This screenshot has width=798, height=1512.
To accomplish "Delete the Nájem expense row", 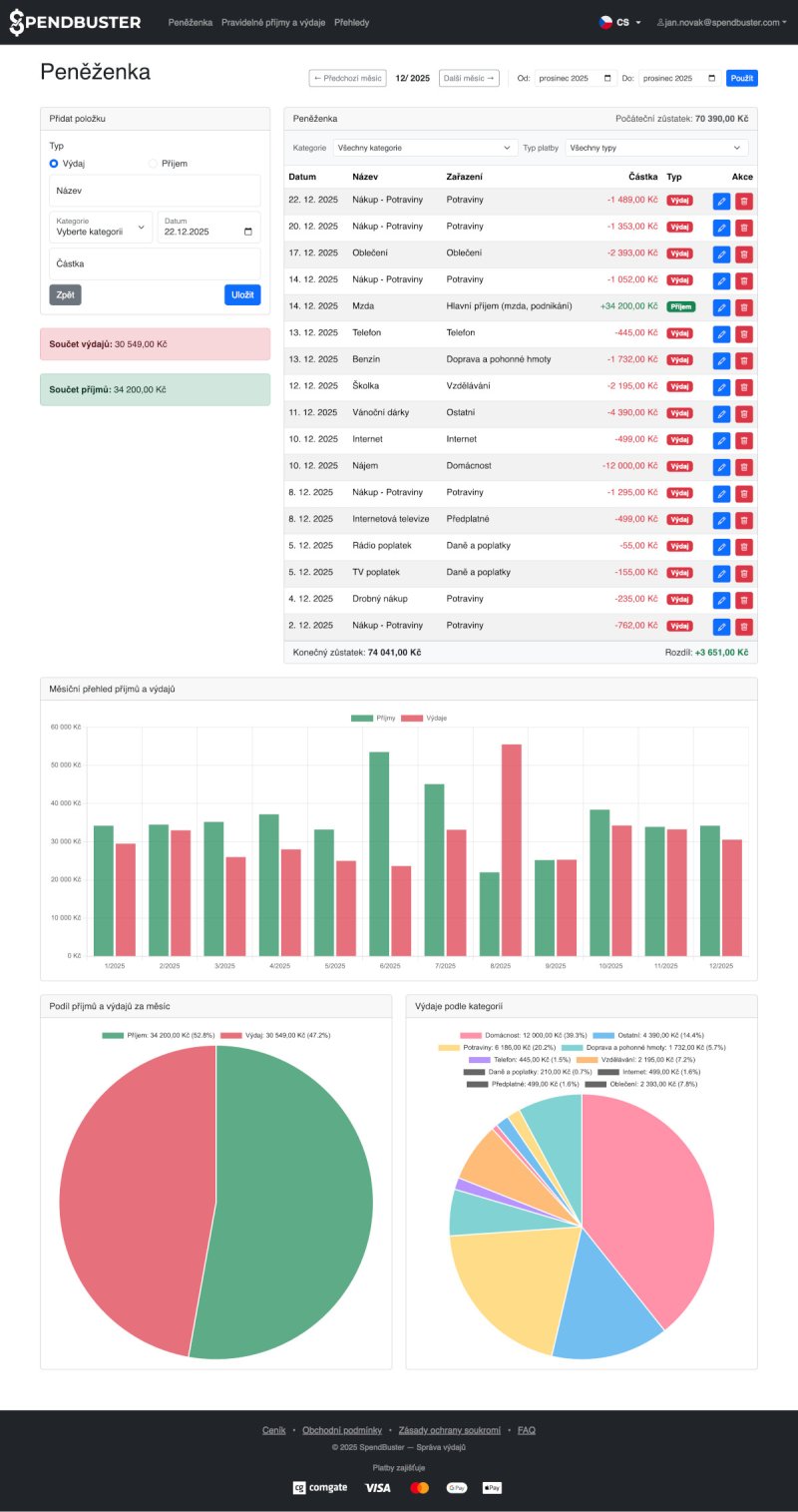I will coord(744,466).
